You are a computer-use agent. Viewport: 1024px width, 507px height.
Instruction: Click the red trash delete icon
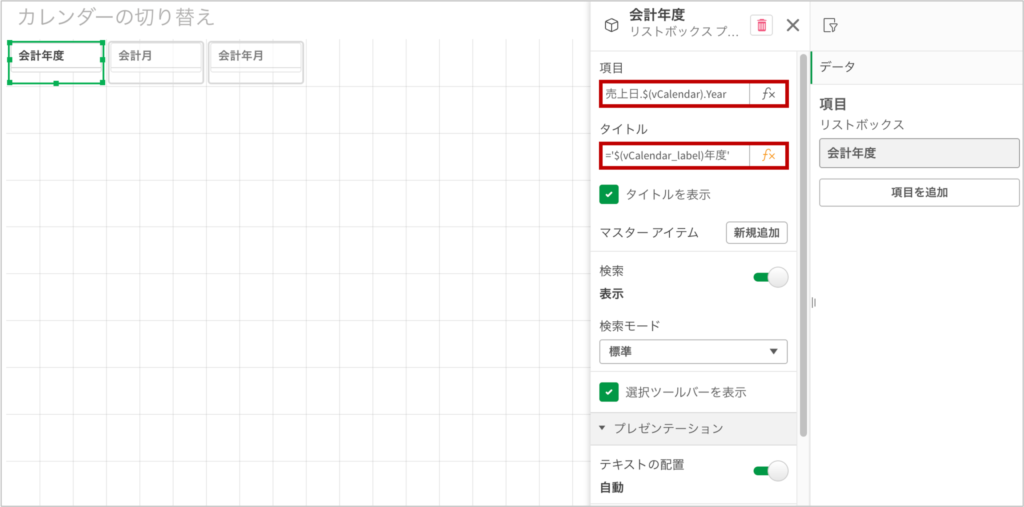761,25
